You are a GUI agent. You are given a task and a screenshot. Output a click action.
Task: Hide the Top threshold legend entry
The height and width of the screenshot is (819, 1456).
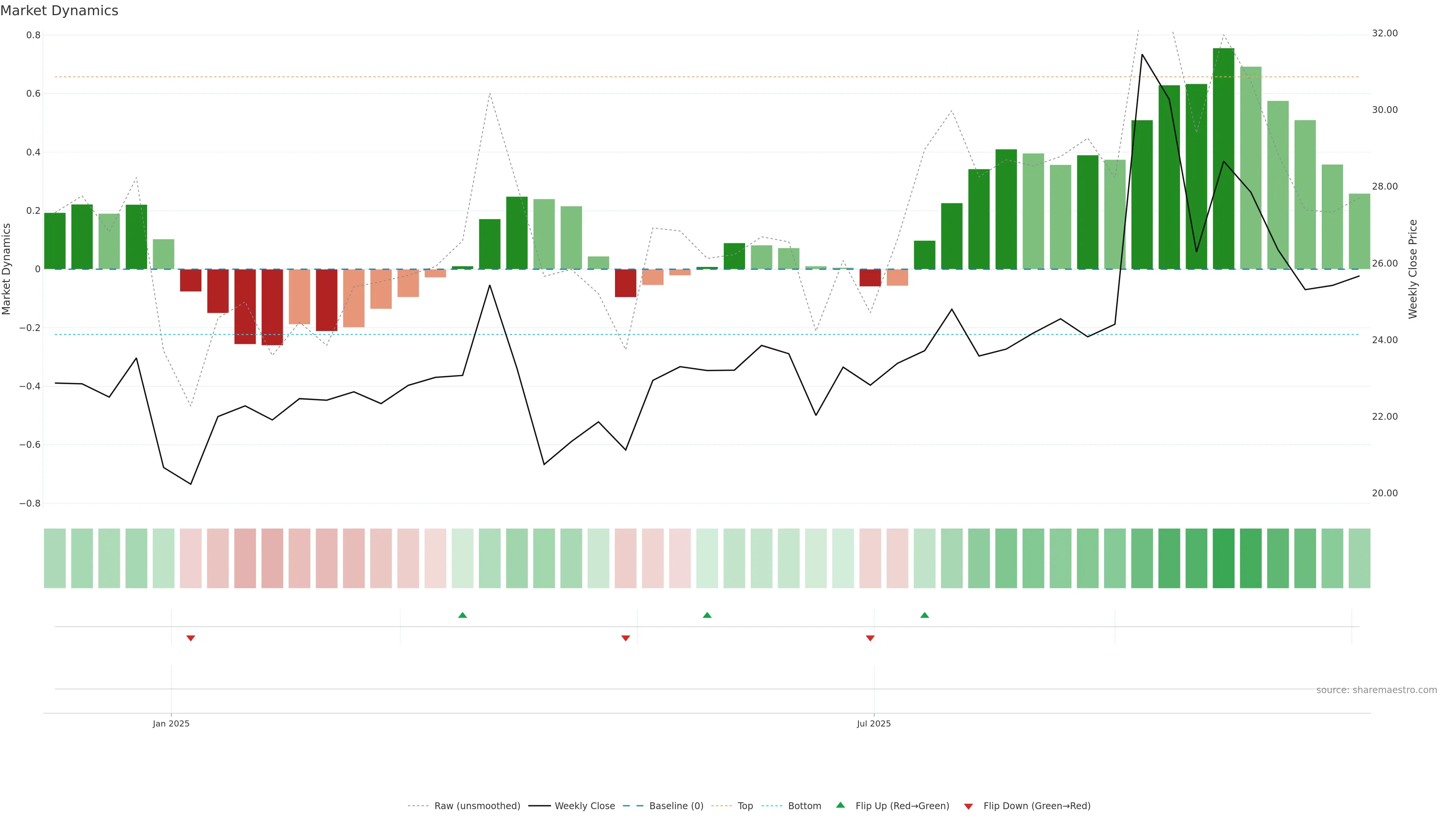click(x=745, y=806)
